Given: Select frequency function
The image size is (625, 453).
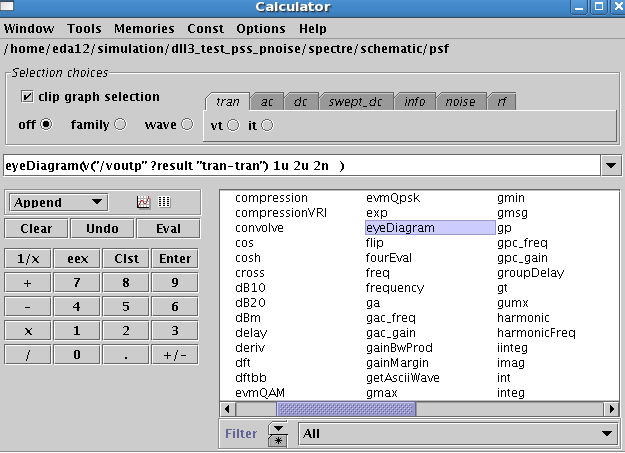Looking at the screenshot, I should point(395,288).
